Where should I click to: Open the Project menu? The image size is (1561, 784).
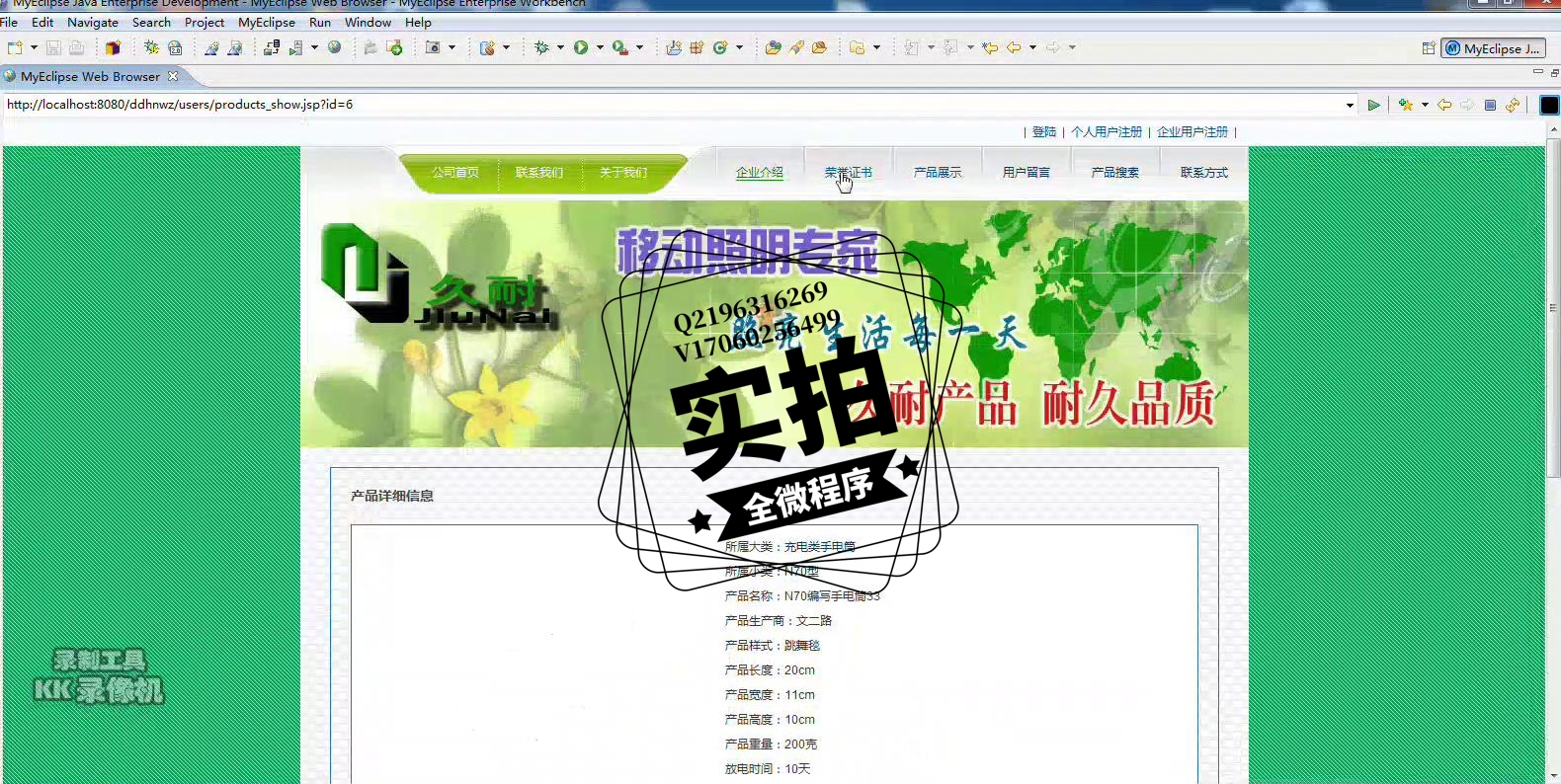coord(205,22)
